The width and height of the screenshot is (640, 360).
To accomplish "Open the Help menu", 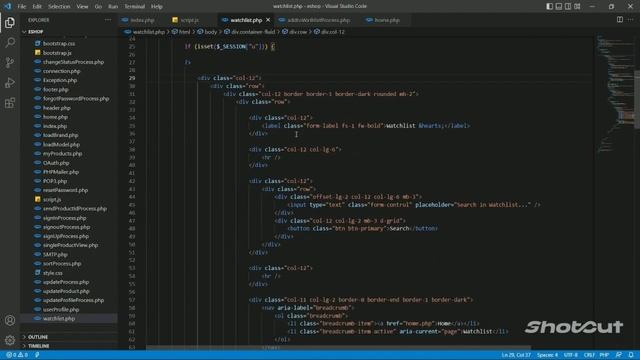I will [x=157, y=7].
